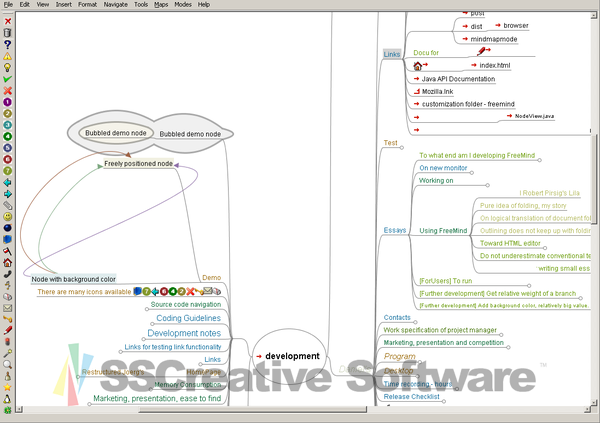
Task: Add the telephone handset icon
Action: point(7,274)
